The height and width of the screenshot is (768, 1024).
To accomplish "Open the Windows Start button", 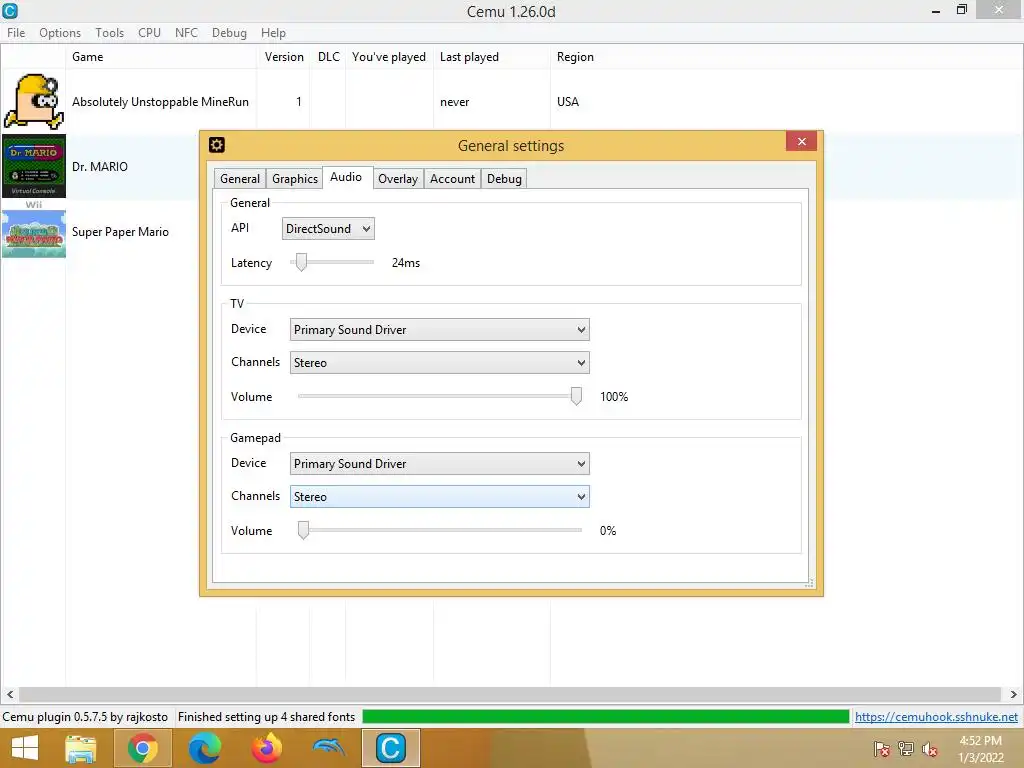I will [25, 748].
